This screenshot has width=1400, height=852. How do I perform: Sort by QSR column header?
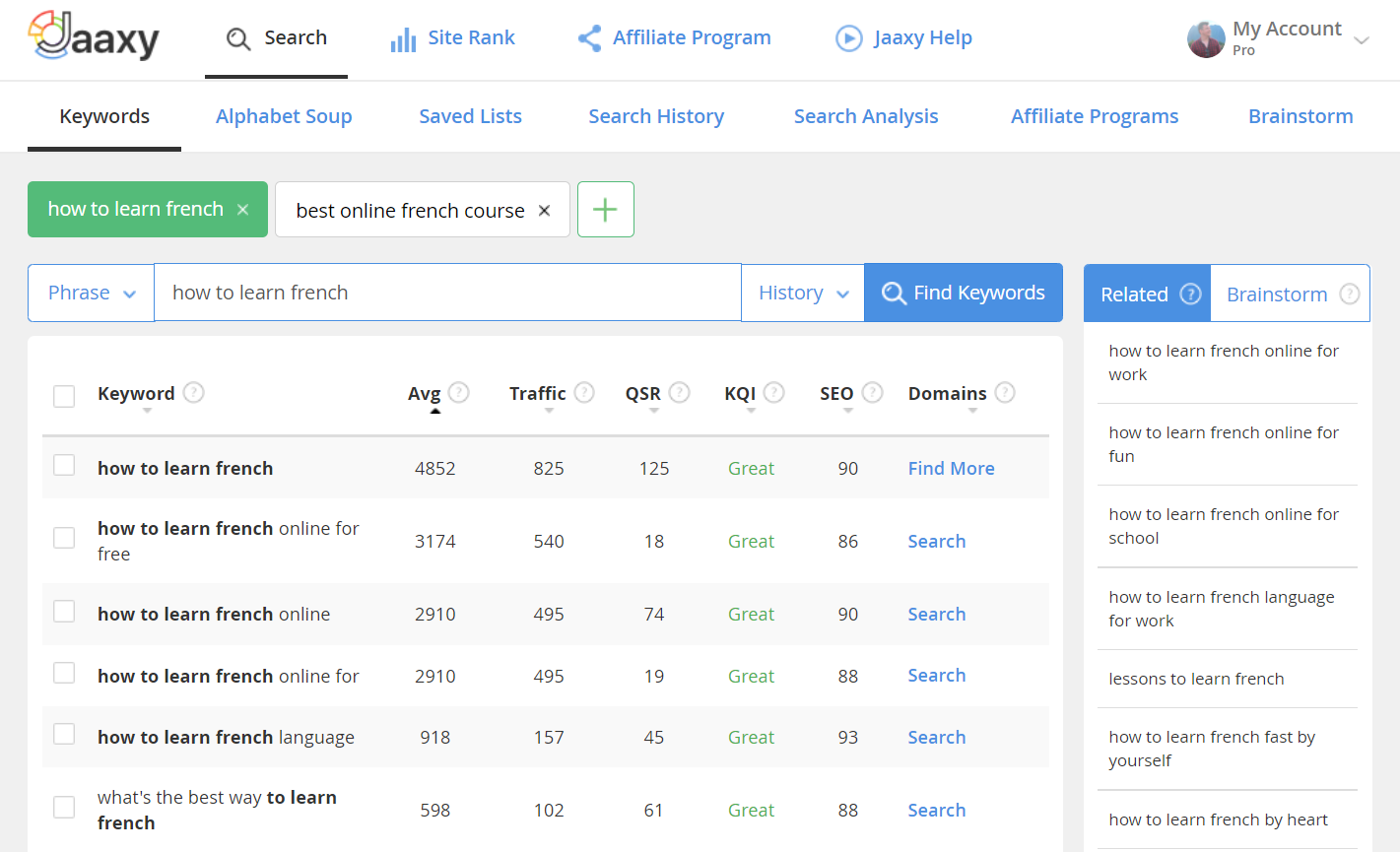pyautogui.click(x=643, y=393)
